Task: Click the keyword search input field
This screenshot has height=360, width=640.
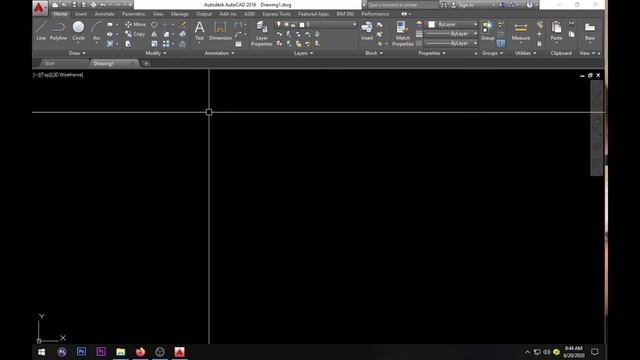Action: point(402,5)
